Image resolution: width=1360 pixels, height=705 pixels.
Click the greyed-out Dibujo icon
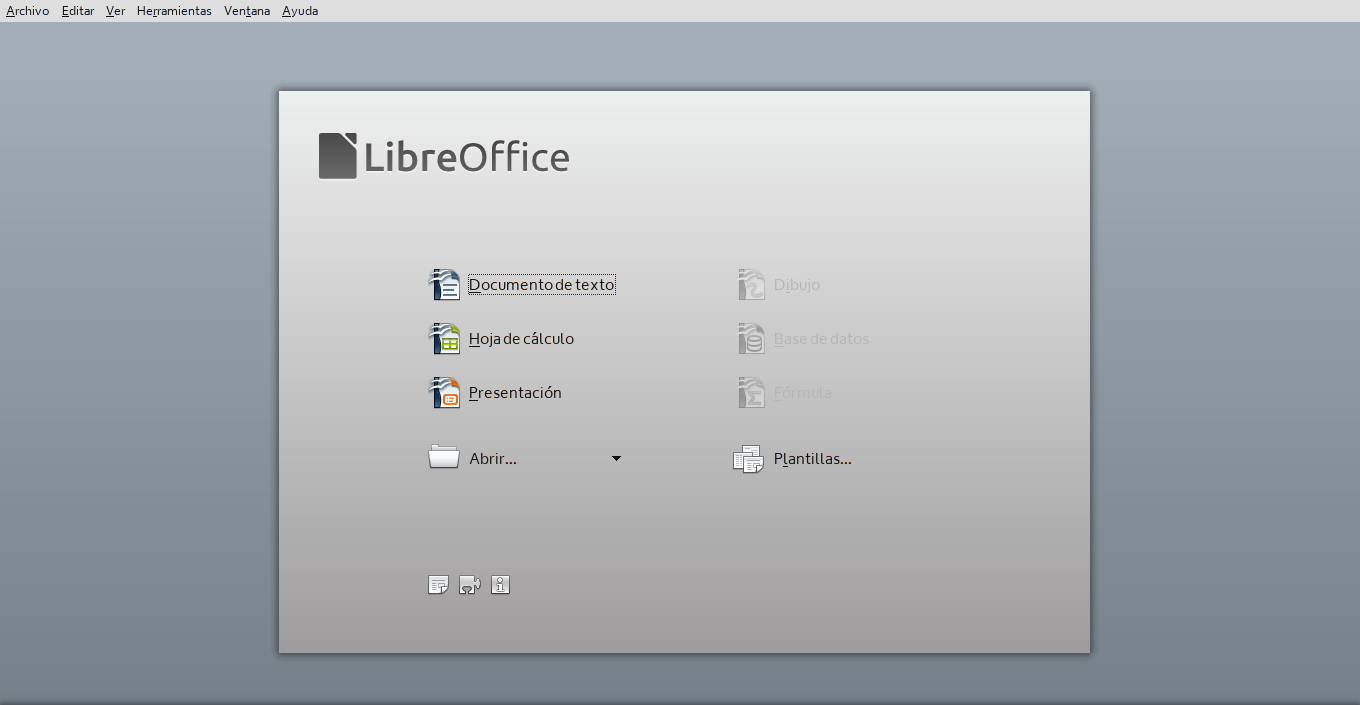pyautogui.click(x=751, y=285)
